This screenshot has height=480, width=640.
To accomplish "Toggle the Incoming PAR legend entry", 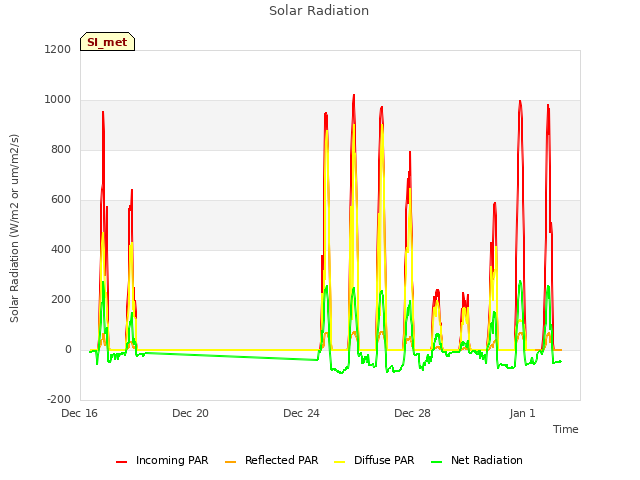I will click(162, 460).
